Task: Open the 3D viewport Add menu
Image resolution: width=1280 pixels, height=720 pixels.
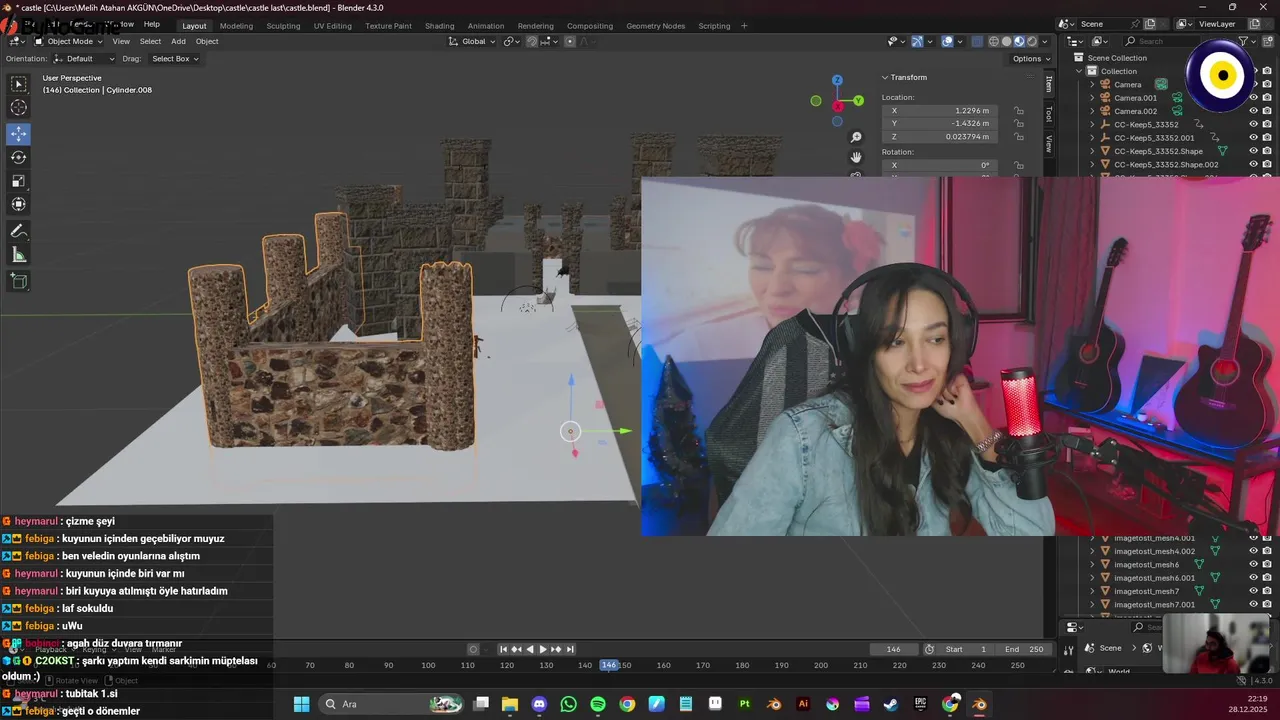Action: coord(178,41)
